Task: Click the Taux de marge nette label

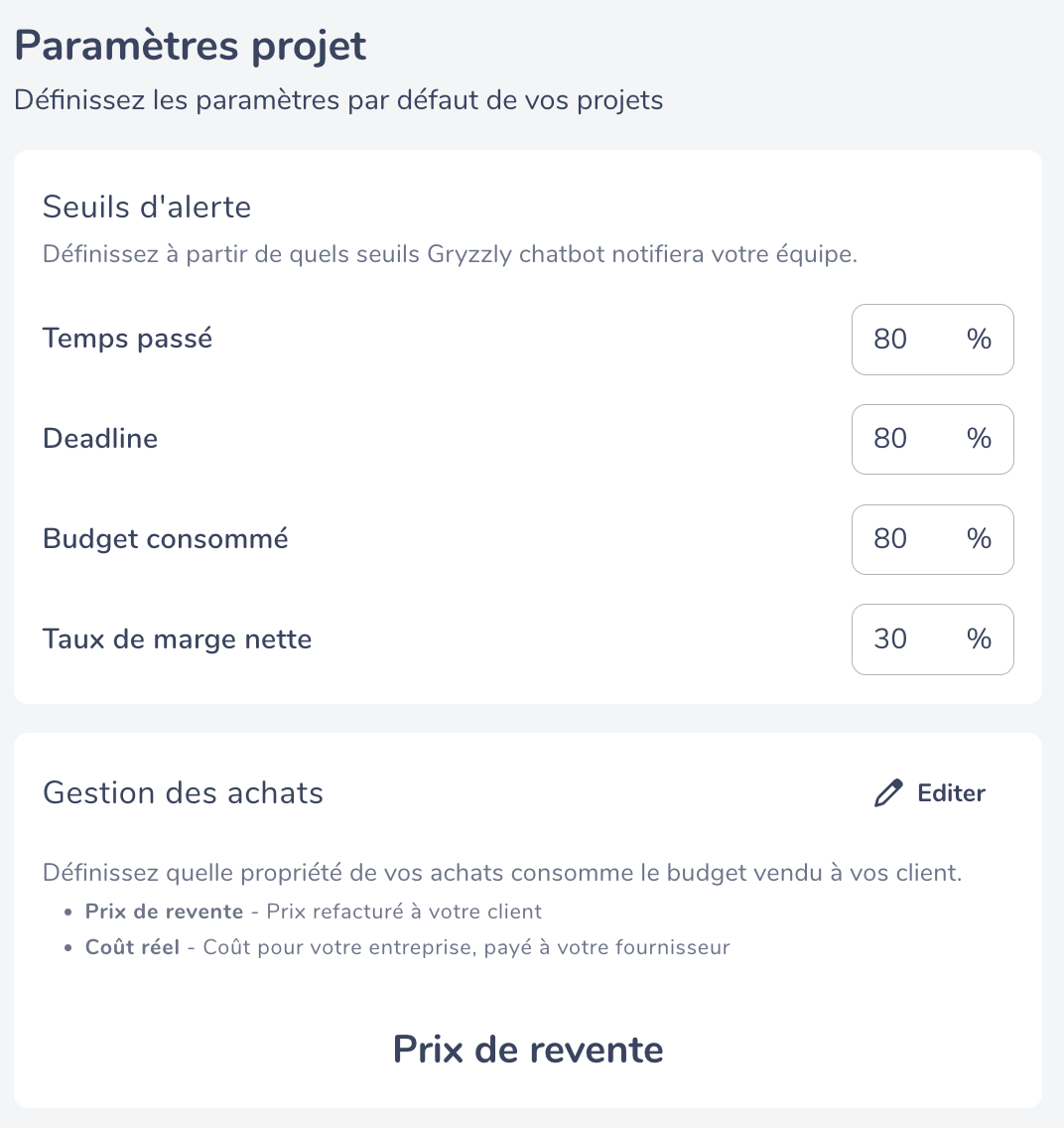Action: (x=177, y=638)
